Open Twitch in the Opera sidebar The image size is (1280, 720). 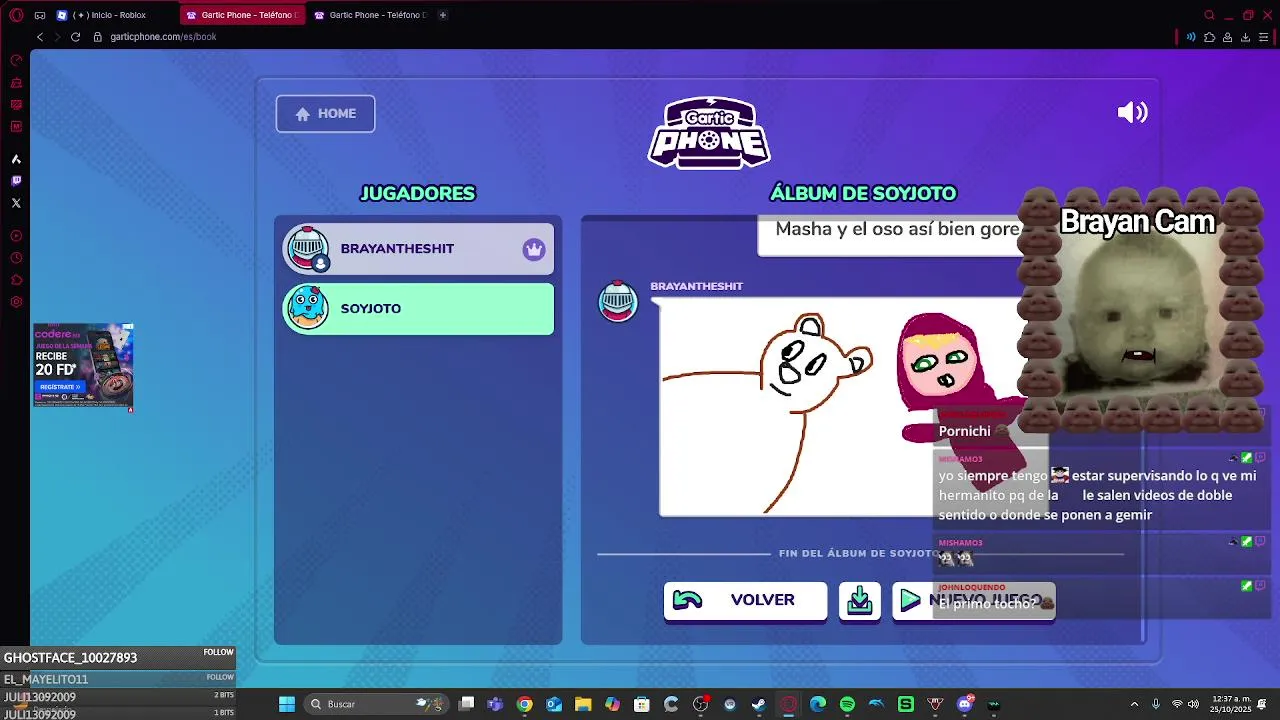click(16, 181)
